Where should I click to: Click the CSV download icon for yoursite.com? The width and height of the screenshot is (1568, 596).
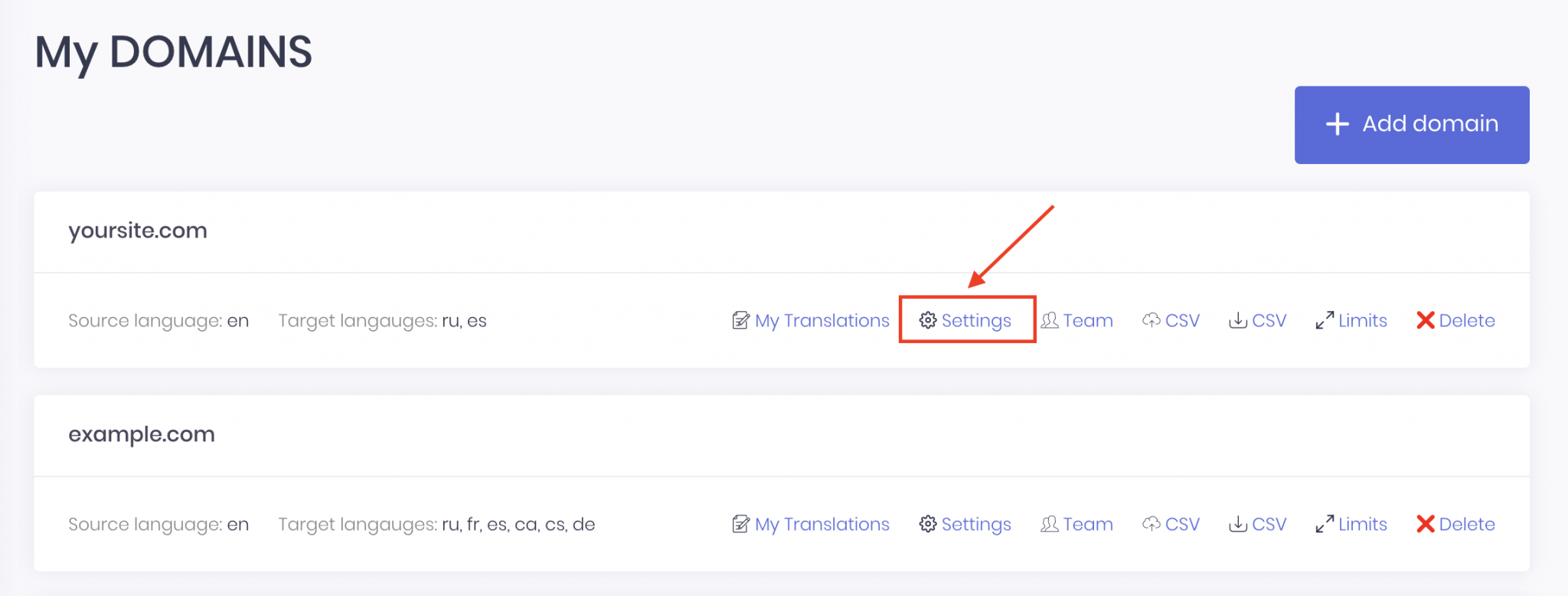1237,320
